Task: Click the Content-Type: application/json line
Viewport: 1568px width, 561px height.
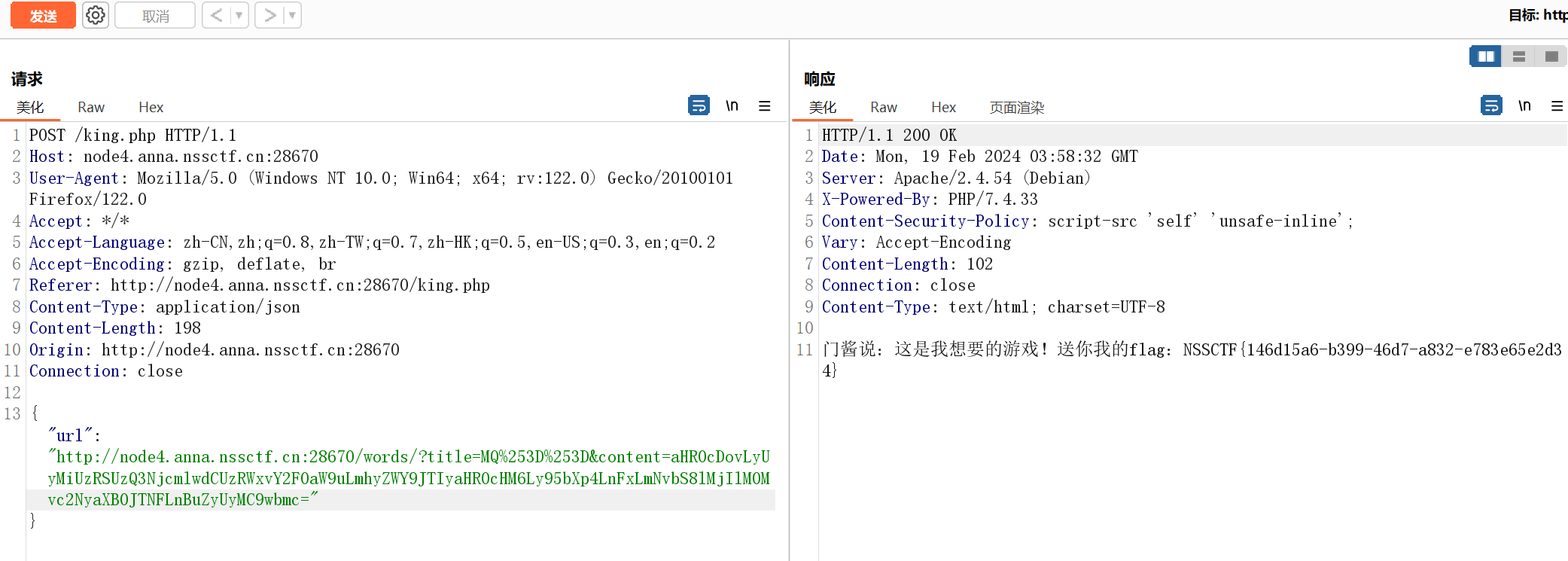Action: (165, 306)
